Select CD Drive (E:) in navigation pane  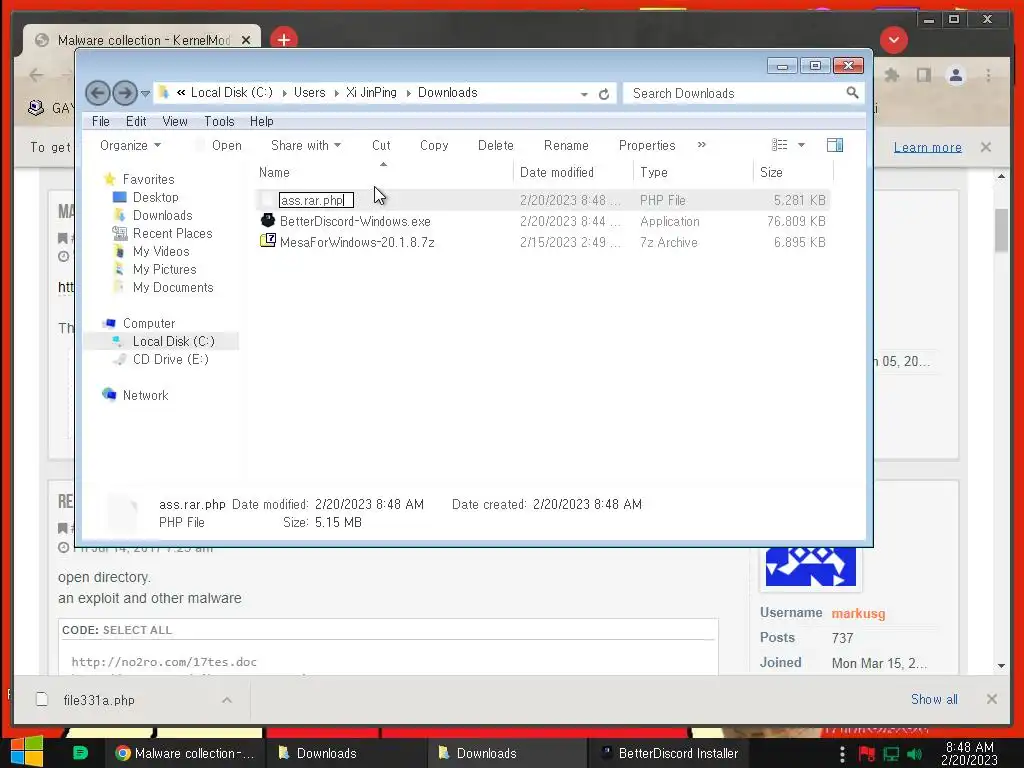(170, 359)
